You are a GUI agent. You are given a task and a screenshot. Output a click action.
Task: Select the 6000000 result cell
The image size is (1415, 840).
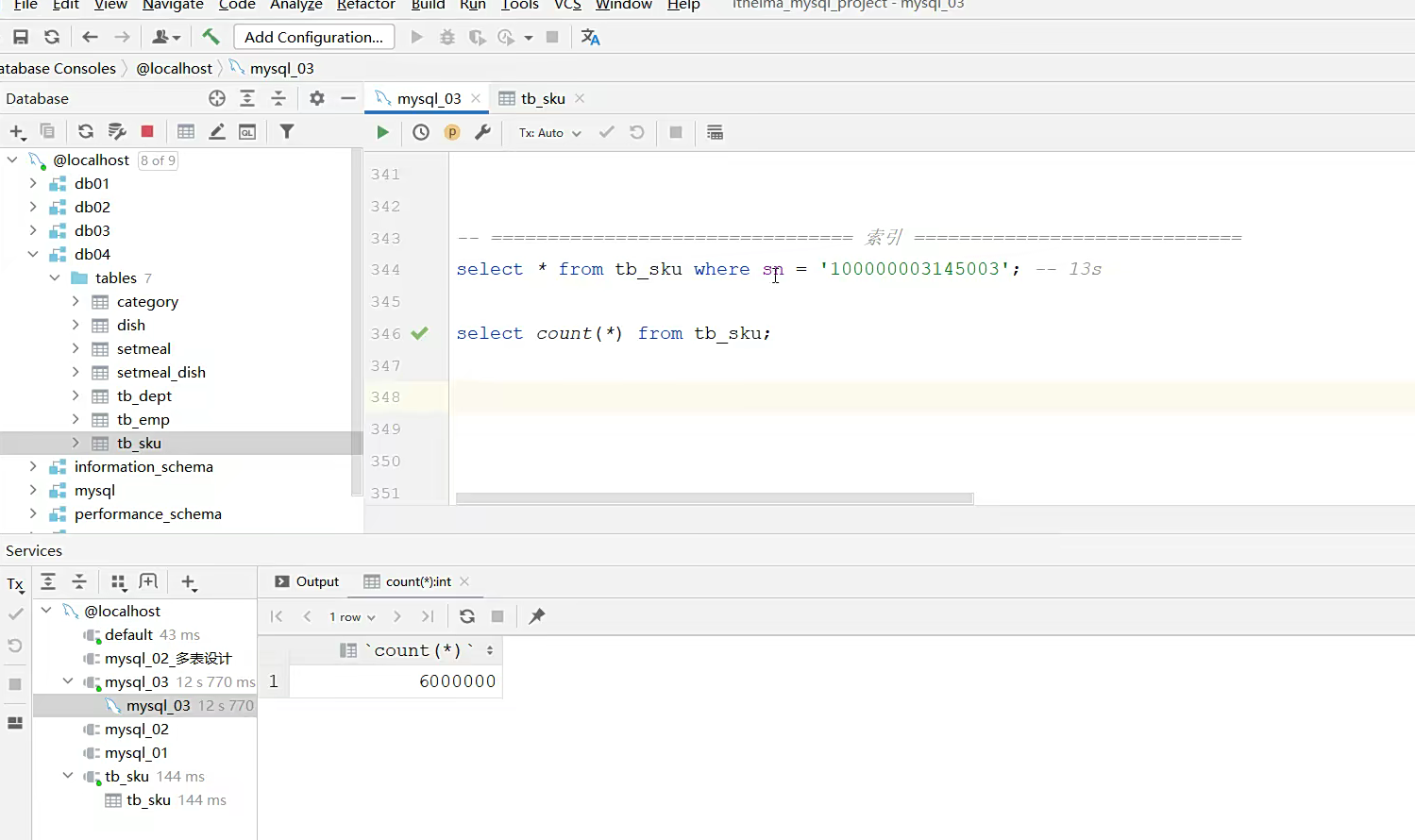pos(396,681)
